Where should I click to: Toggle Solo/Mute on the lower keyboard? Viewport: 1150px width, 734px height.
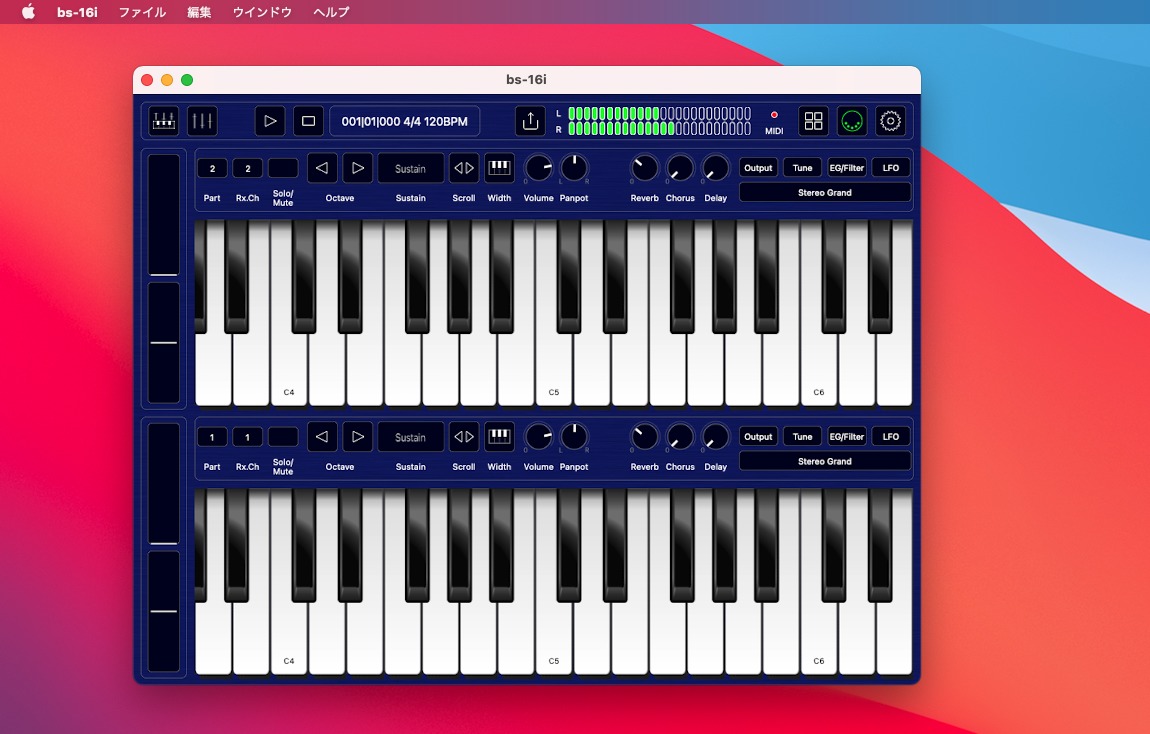pyautogui.click(x=283, y=437)
